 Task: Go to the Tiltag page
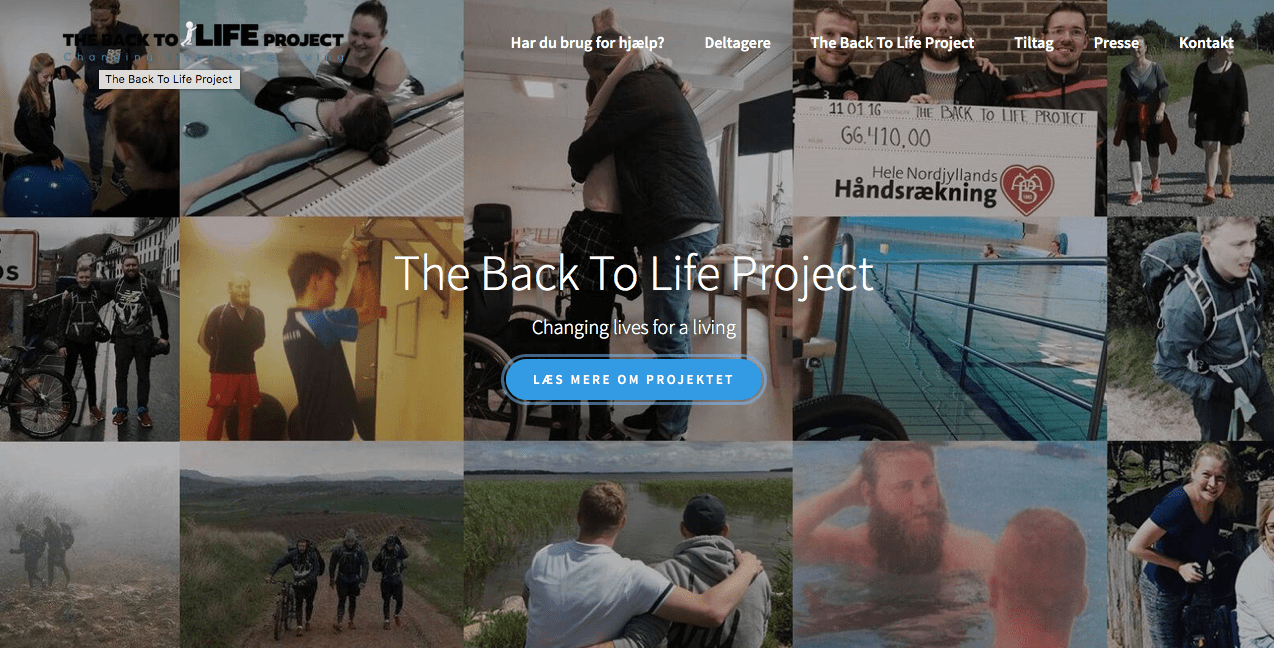(1034, 43)
